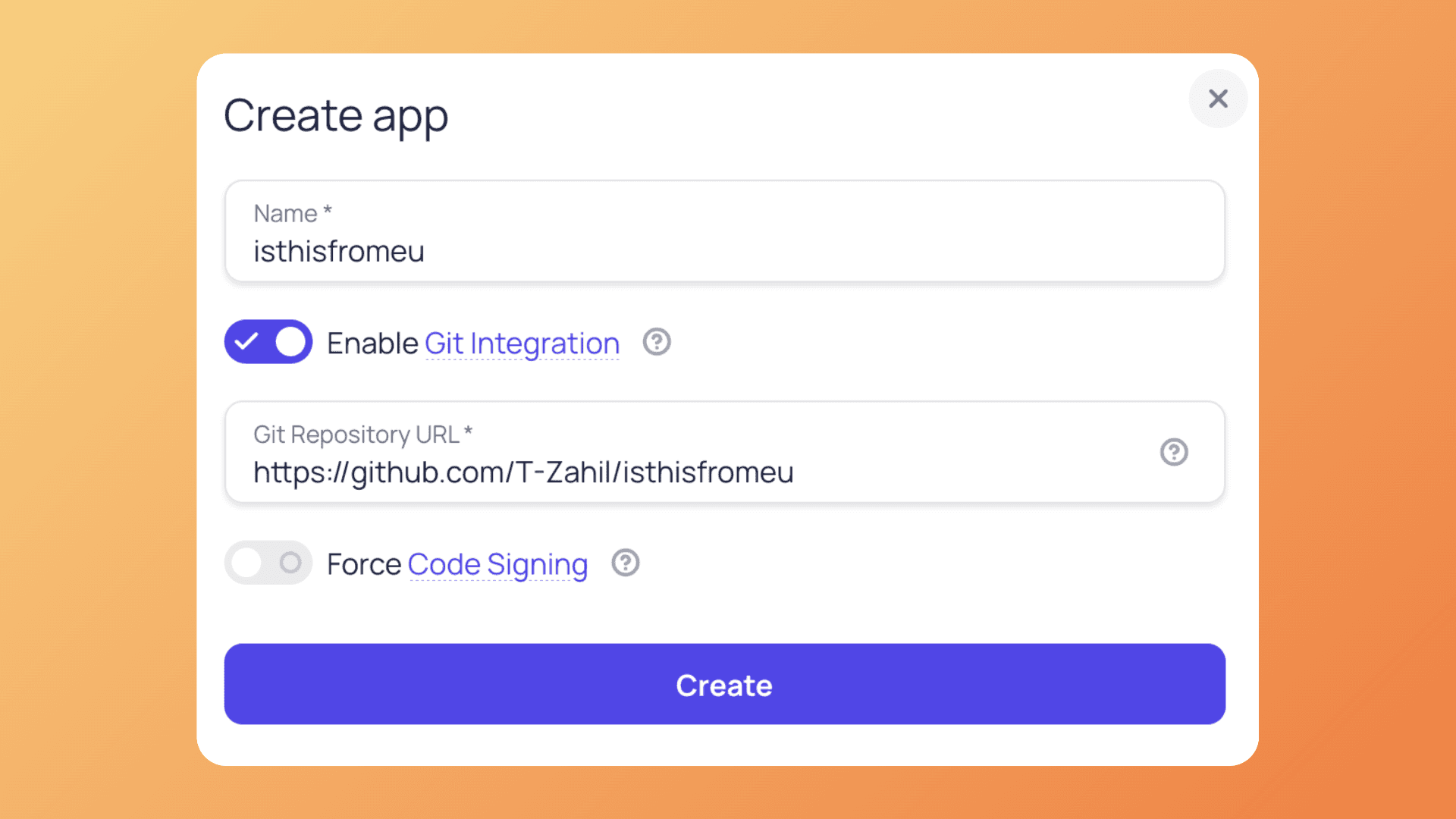Disable the Enable Git Integration toggle

click(268, 343)
